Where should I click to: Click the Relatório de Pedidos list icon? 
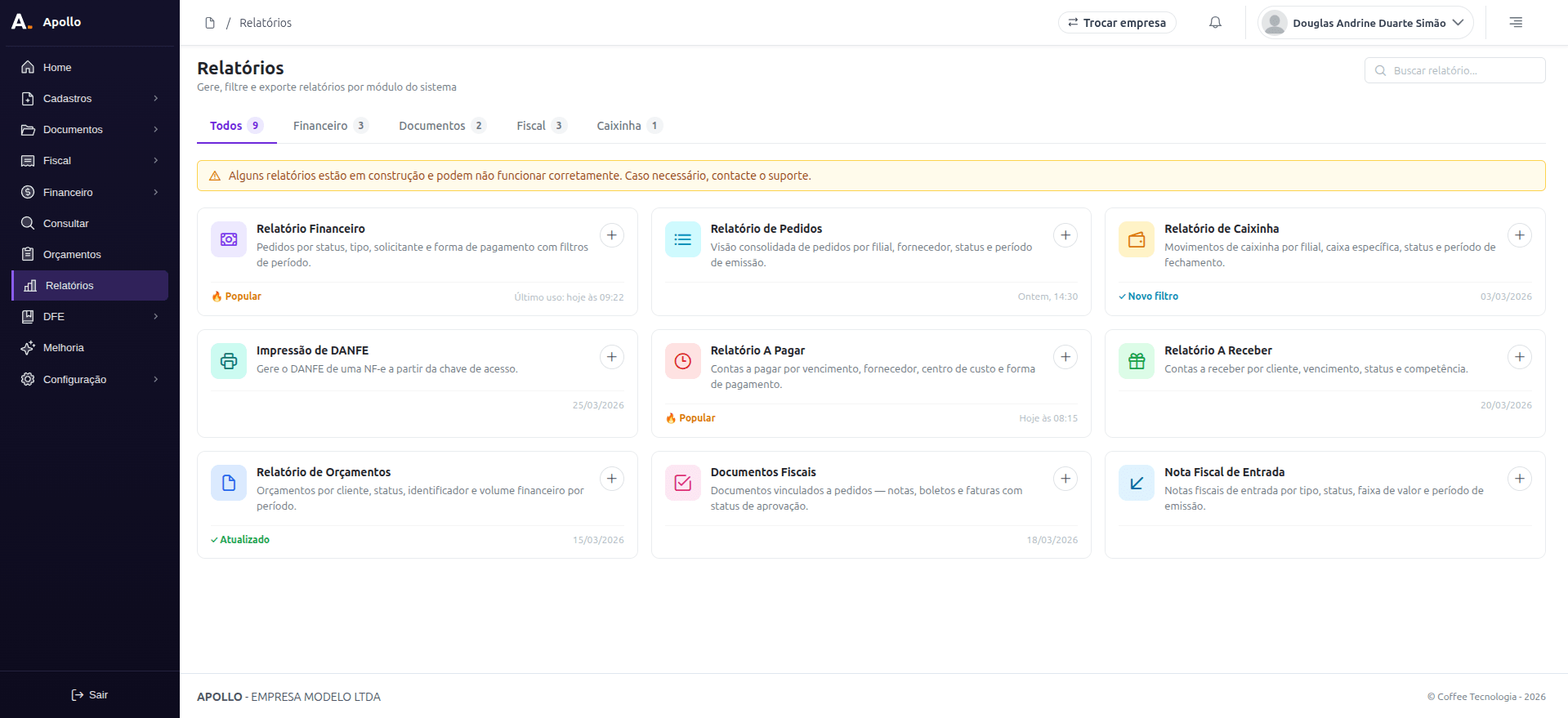(x=683, y=239)
